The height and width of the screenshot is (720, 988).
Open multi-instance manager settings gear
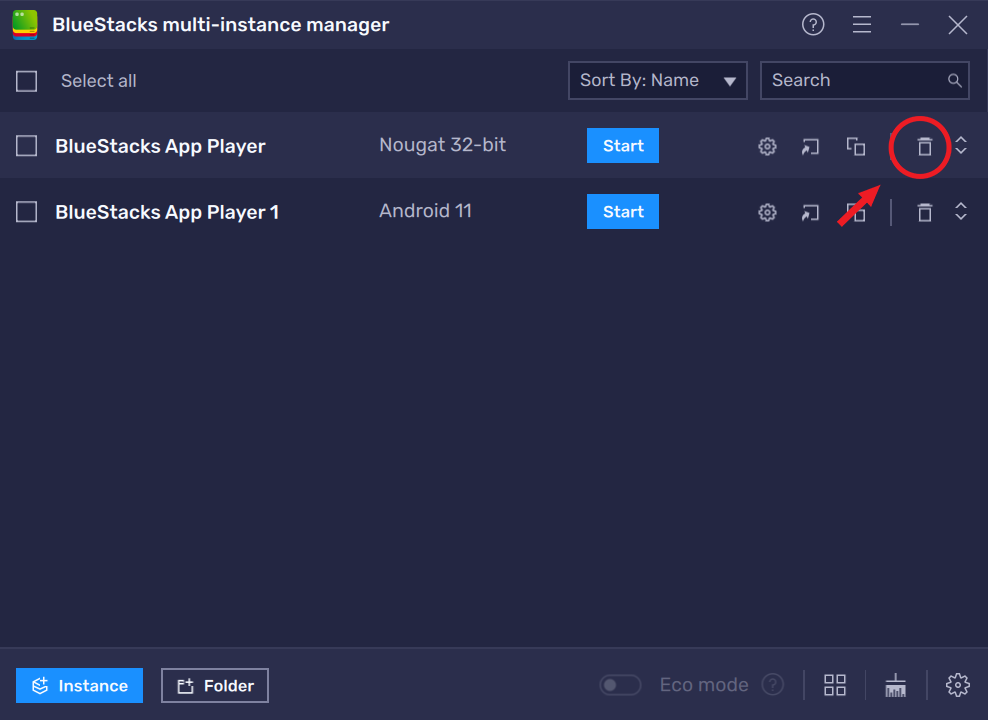coord(957,685)
